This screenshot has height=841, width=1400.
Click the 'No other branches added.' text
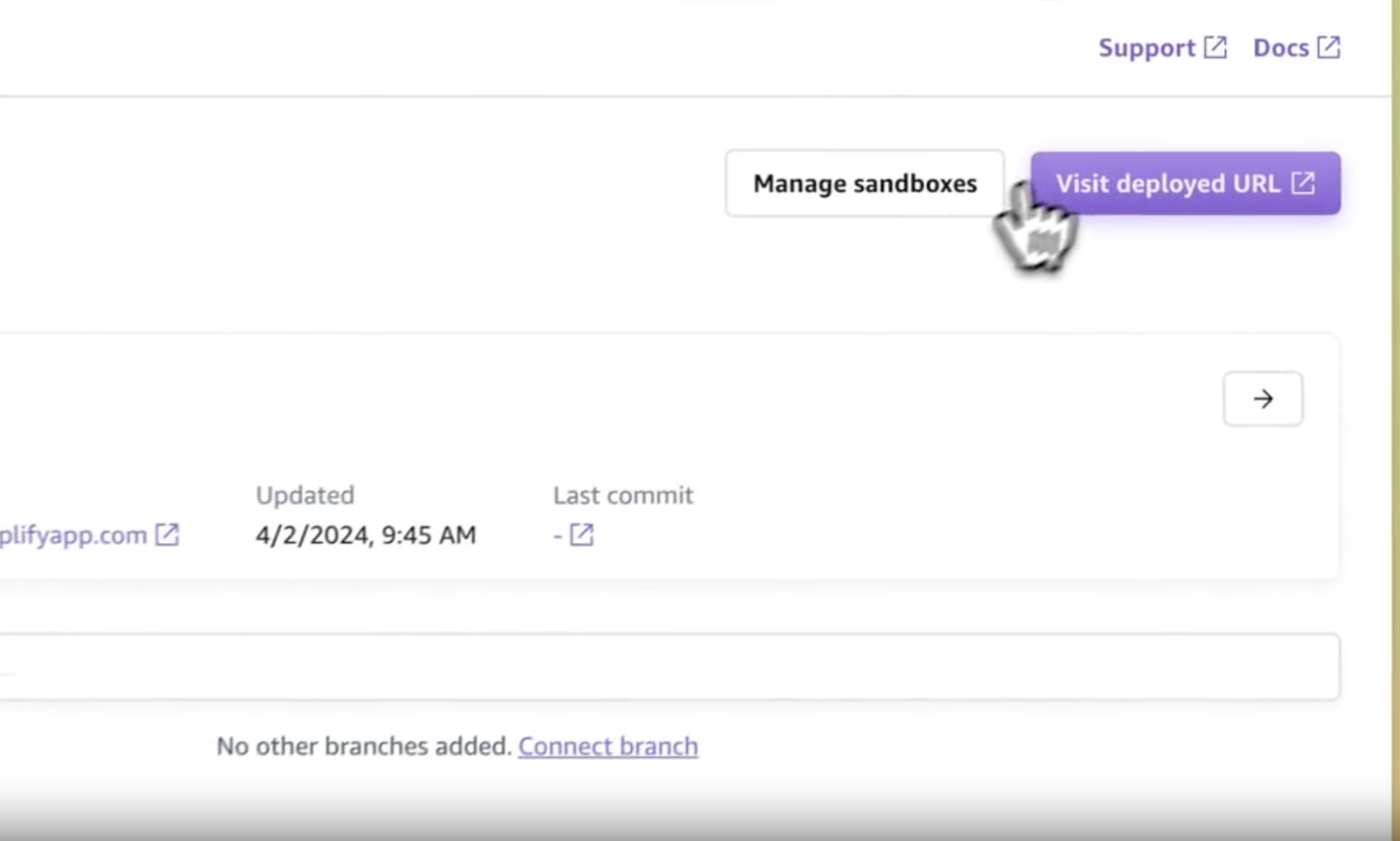tap(364, 746)
